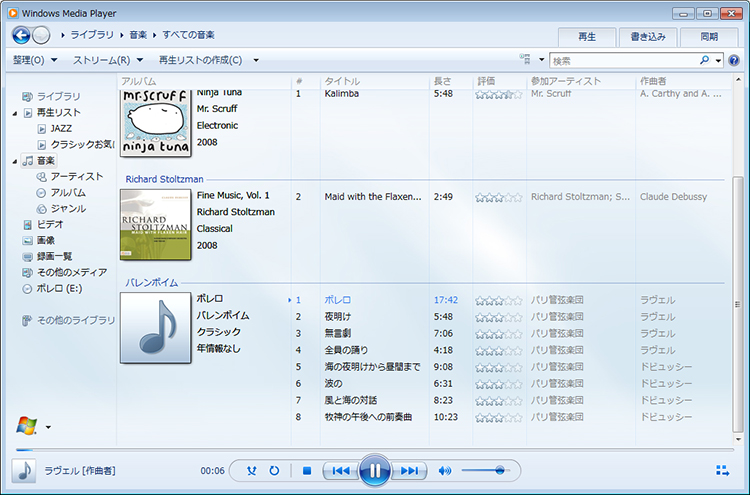Click the Richard Stoltzman artist group heading
This screenshot has width=750, height=495.
[164, 179]
